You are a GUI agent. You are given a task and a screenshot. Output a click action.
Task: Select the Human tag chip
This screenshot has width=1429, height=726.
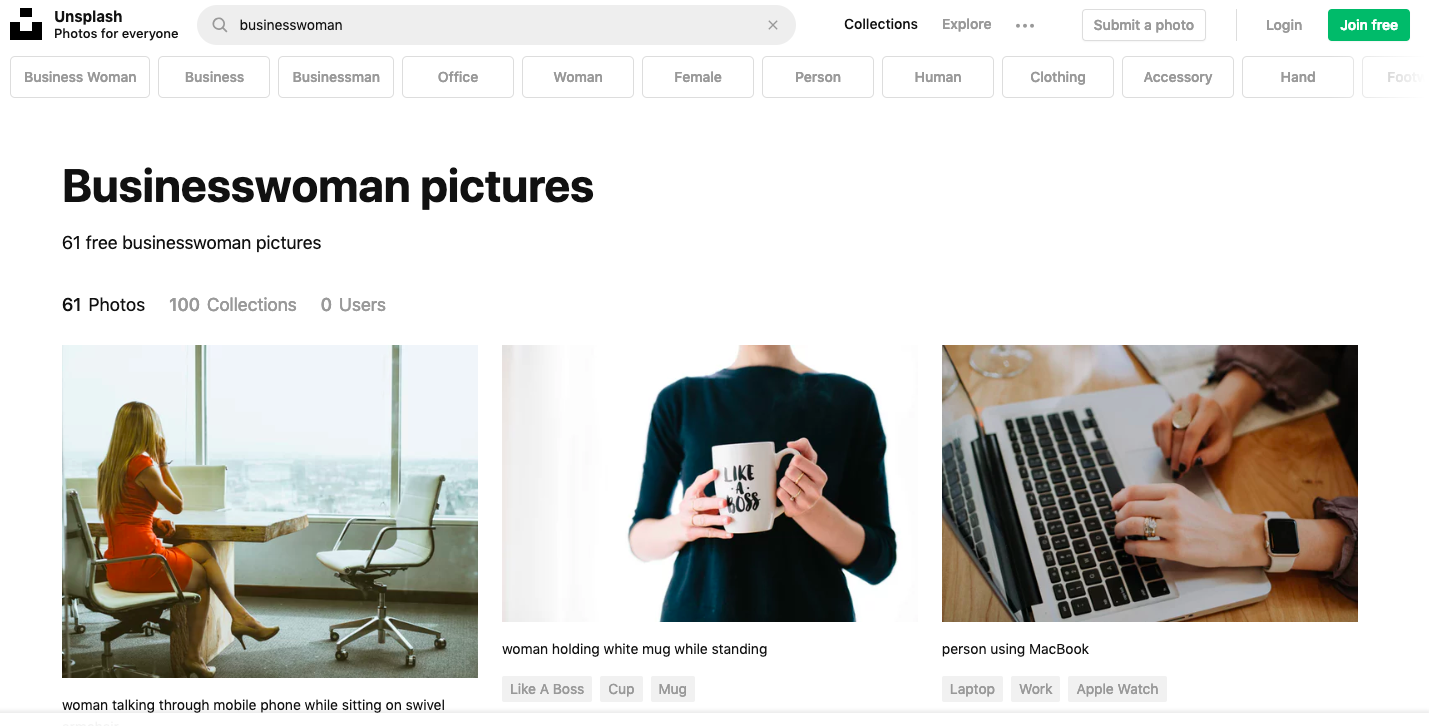938,77
